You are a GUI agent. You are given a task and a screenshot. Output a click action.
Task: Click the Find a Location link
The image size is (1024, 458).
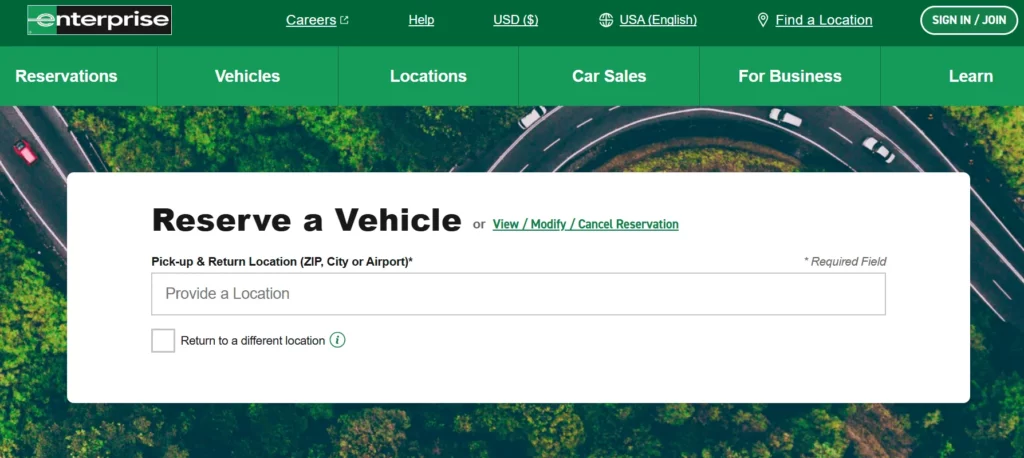[824, 20]
